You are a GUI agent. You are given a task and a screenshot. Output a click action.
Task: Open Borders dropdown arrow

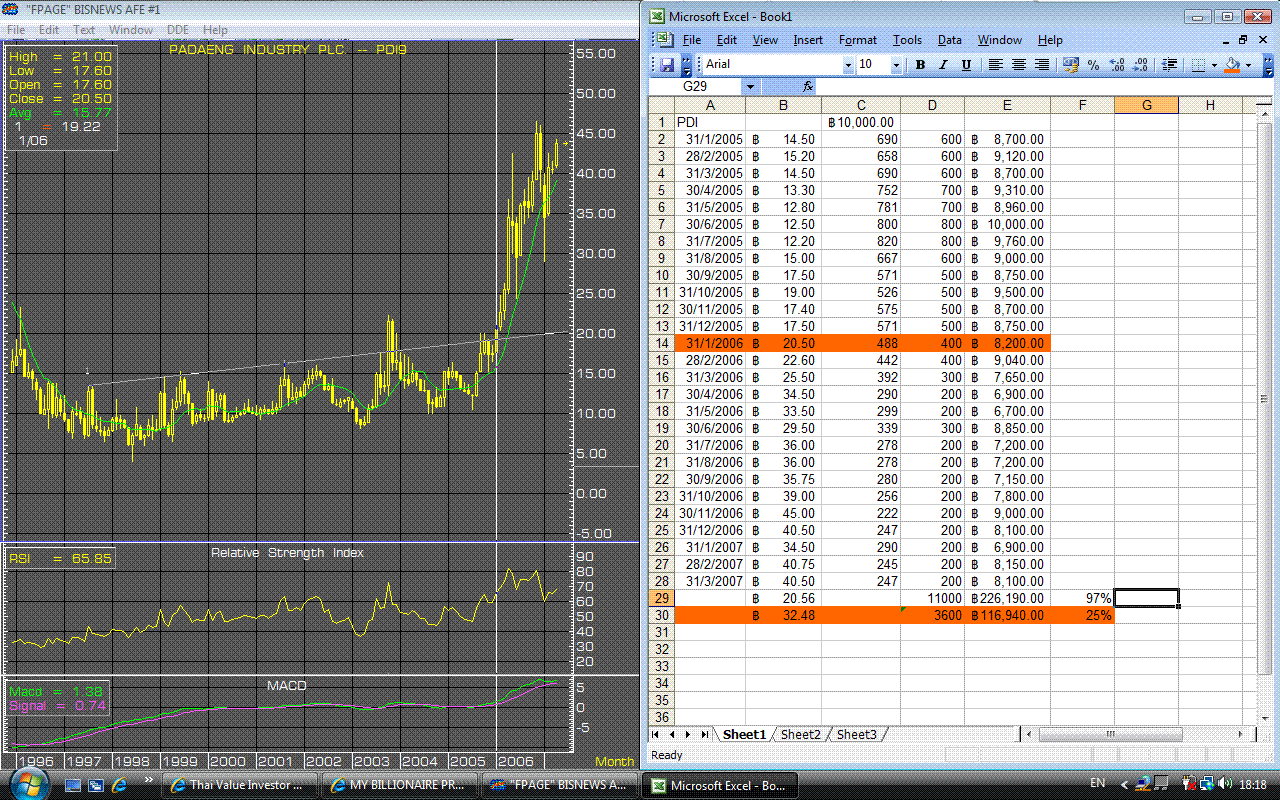pyautogui.click(x=1213, y=64)
